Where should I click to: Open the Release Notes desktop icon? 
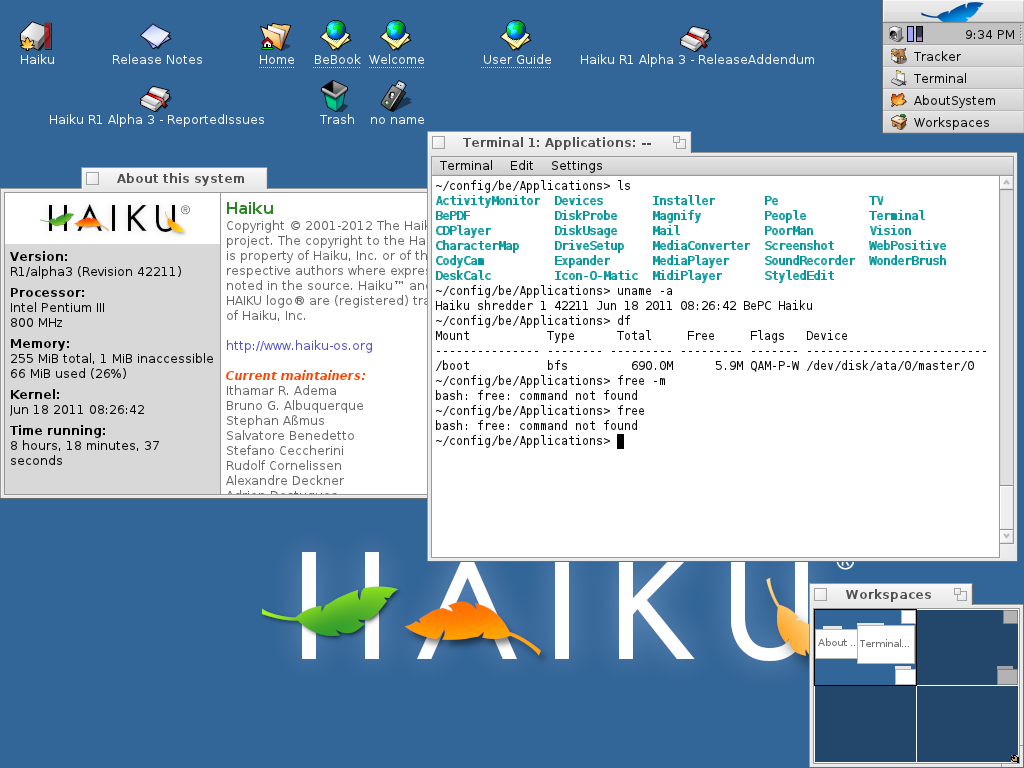click(156, 36)
